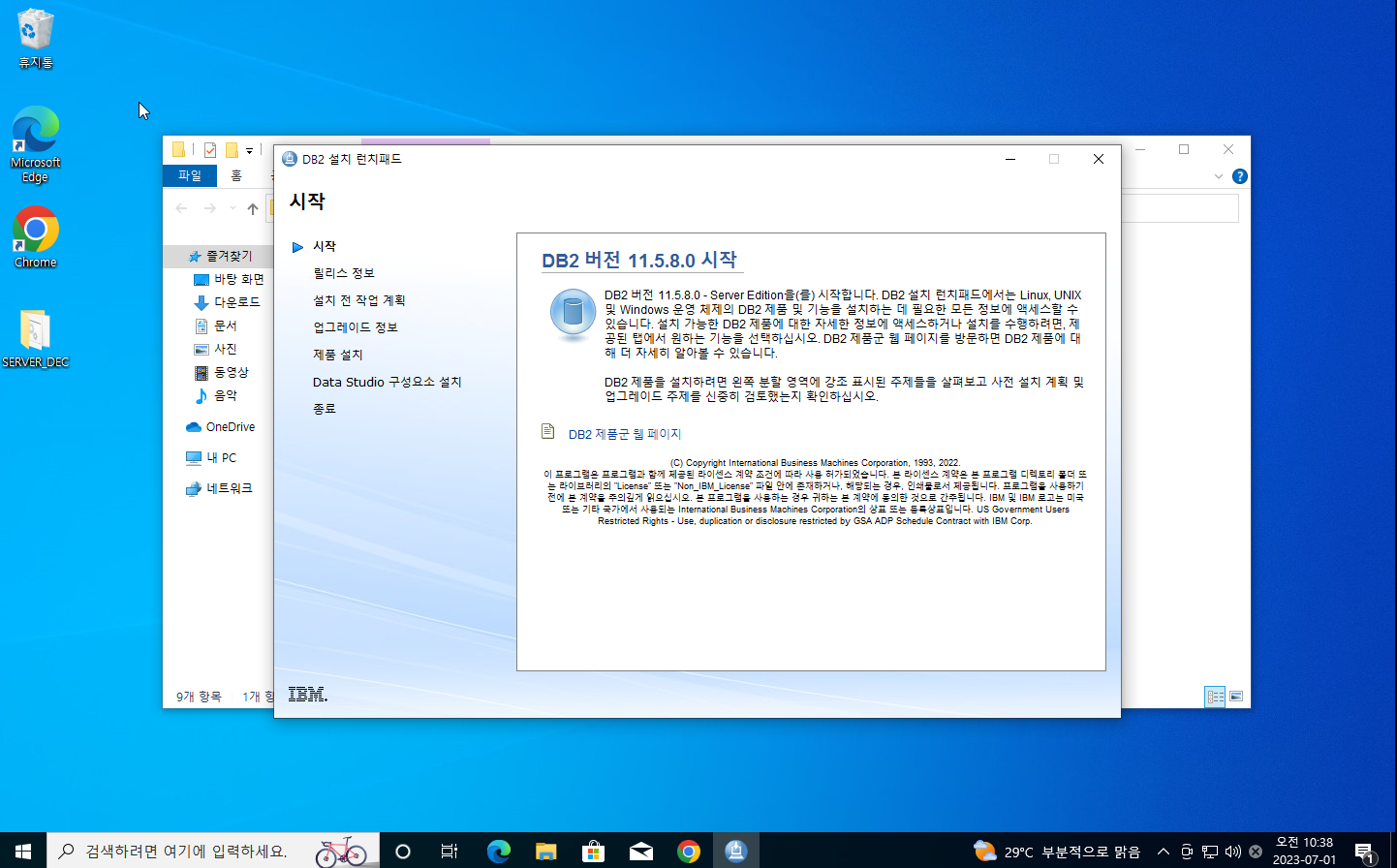
Task: Open Mail app from taskbar
Action: [x=640, y=852]
